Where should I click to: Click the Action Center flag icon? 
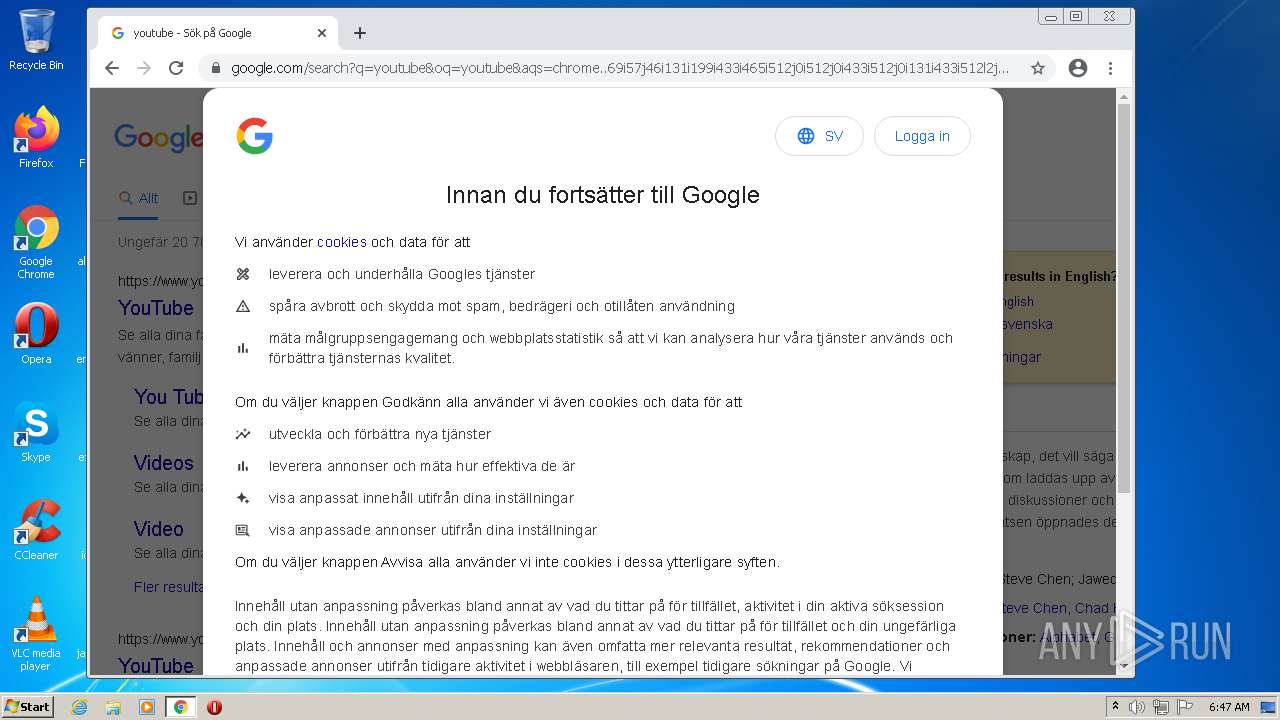click(1183, 707)
